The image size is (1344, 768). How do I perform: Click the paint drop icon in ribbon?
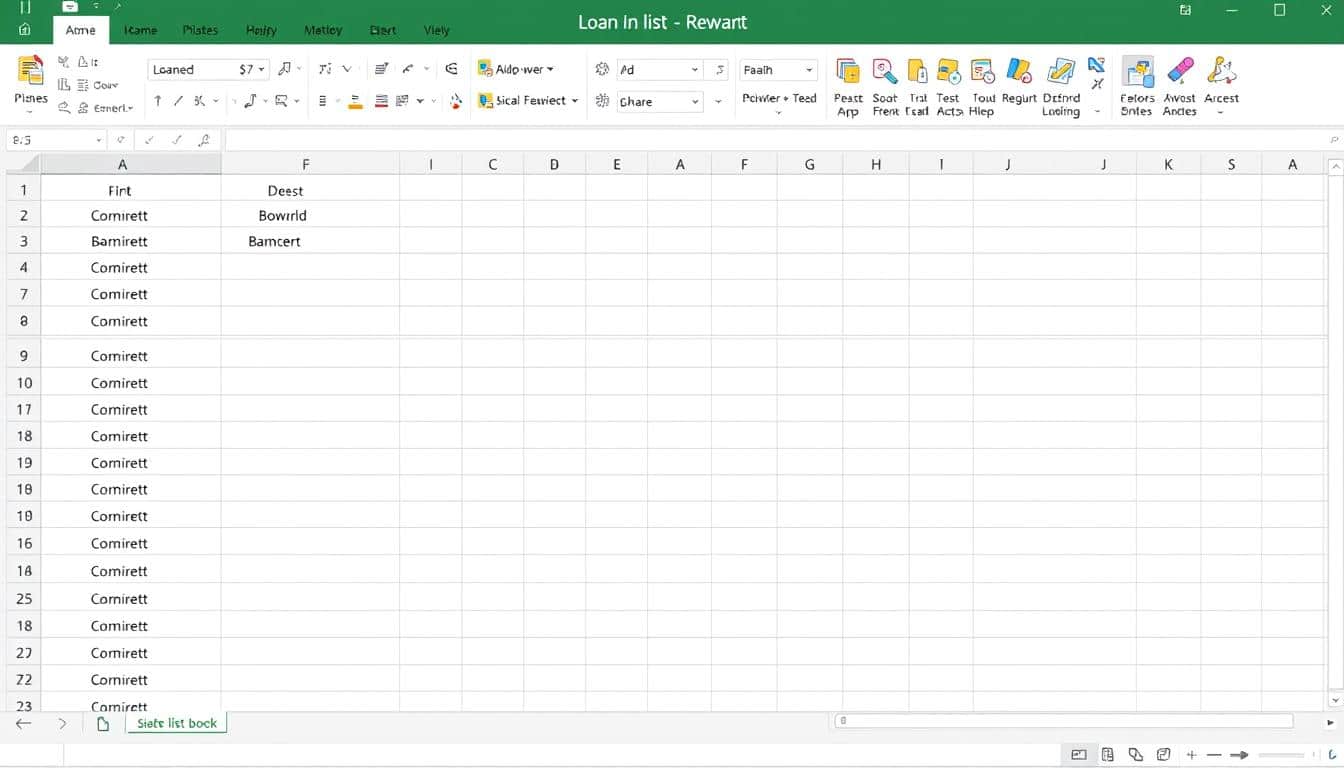[456, 101]
